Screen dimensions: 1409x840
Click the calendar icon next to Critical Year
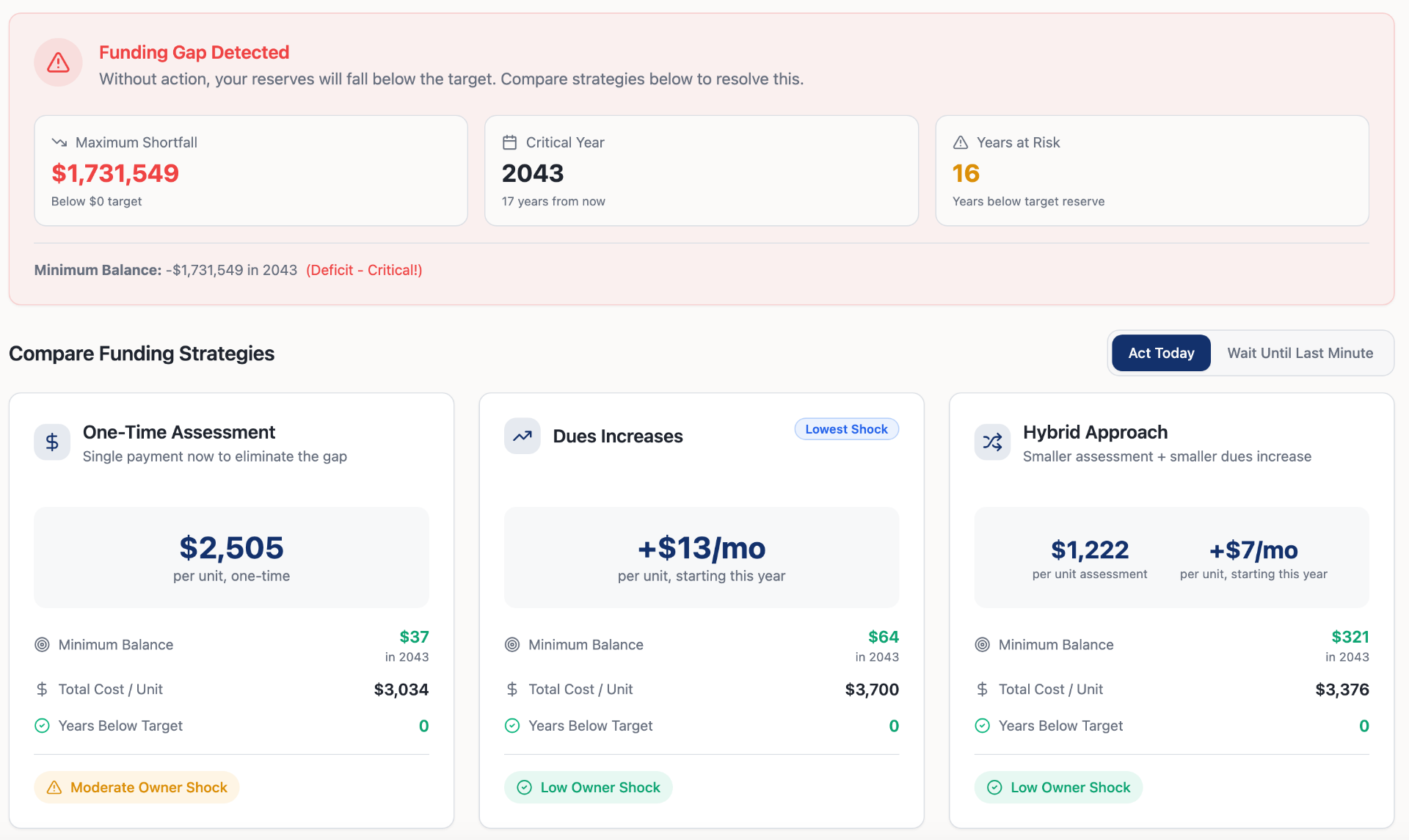[x=509, y=142]
